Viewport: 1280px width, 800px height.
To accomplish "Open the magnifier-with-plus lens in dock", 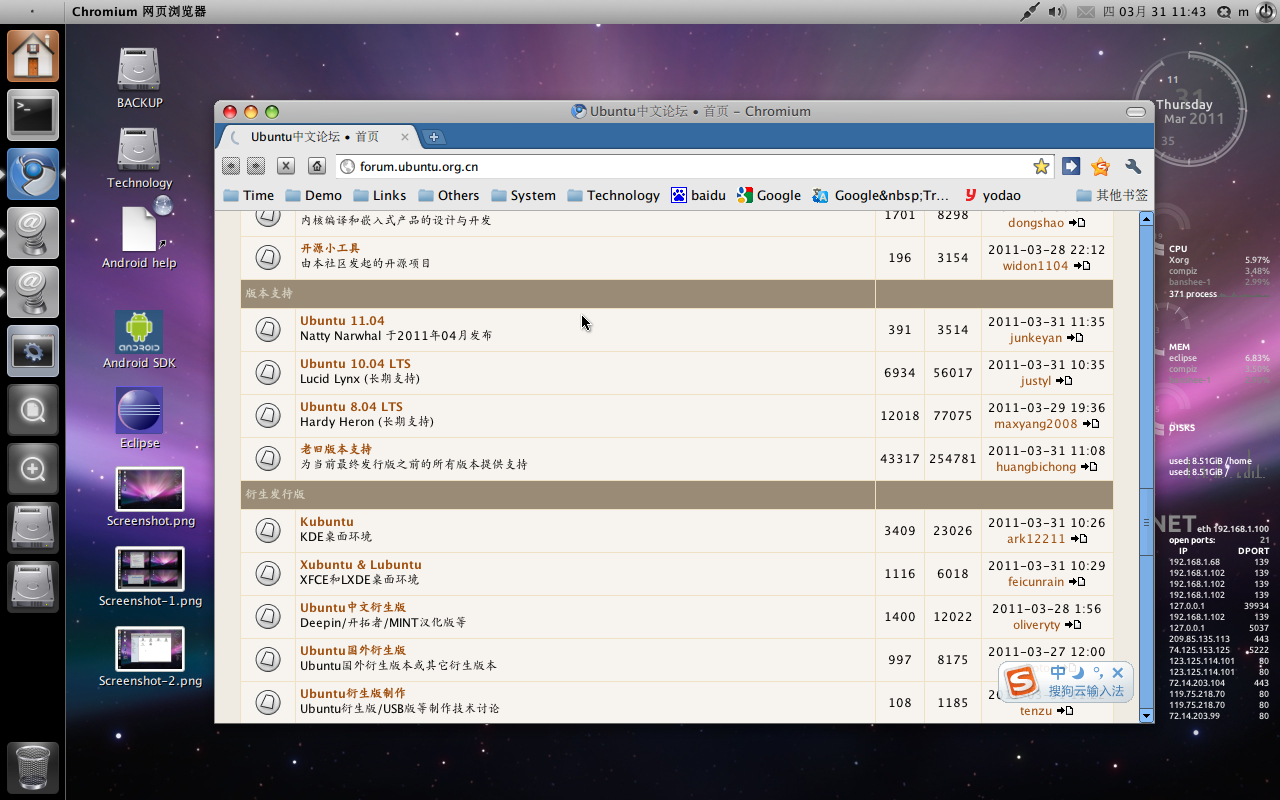I will (34, 469).
